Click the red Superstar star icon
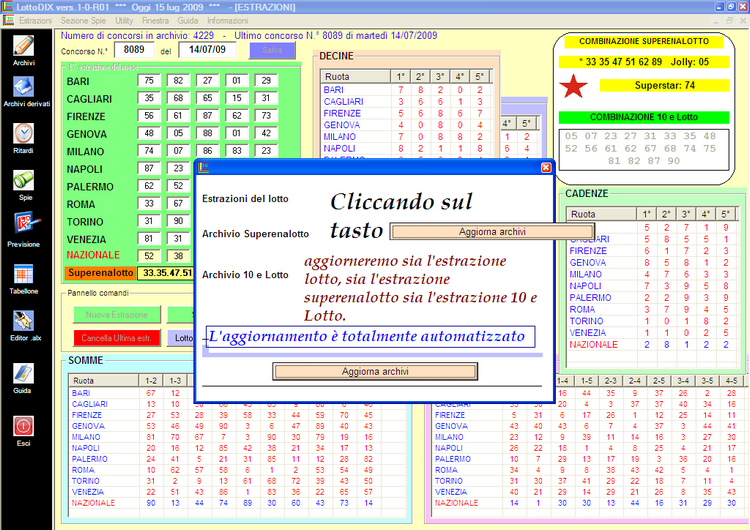The width and height of the screenshot is (750, 530). 573,87
